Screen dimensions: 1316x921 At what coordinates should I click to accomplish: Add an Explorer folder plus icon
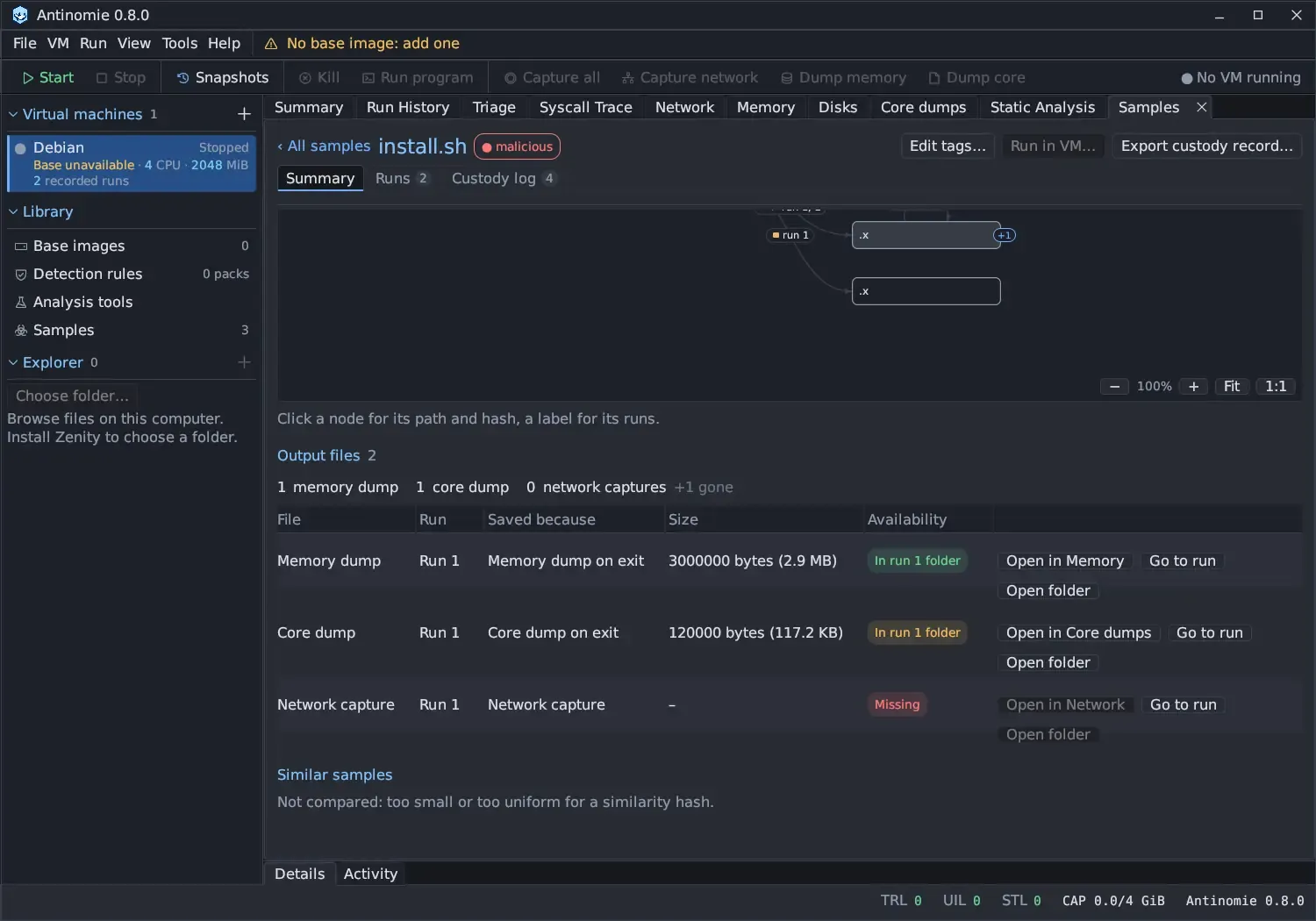click(x=244, y=362)
